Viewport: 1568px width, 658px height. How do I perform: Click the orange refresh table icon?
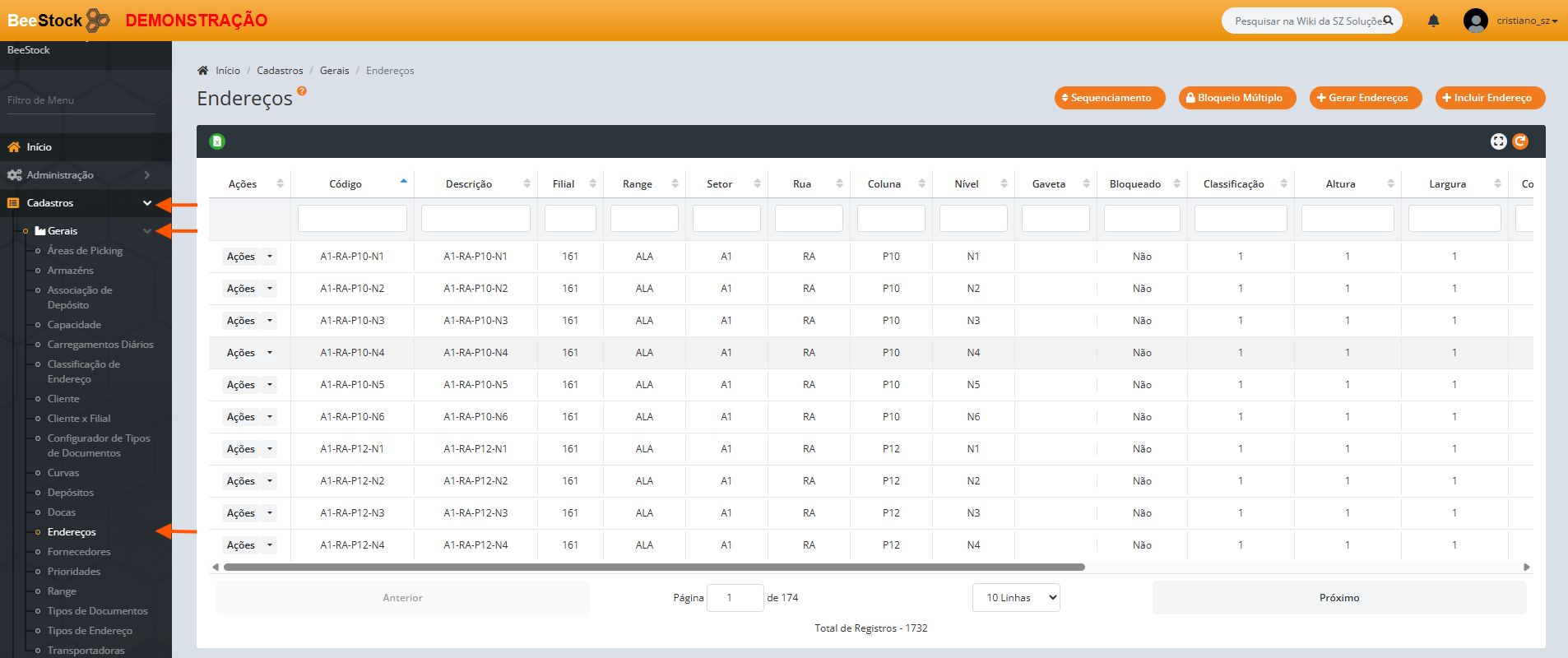click(x=1520, y=141)
